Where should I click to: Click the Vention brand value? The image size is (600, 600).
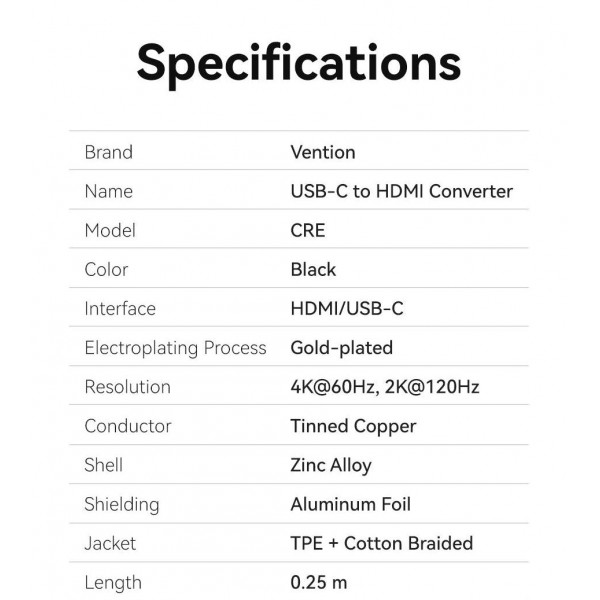coord(322,152)
